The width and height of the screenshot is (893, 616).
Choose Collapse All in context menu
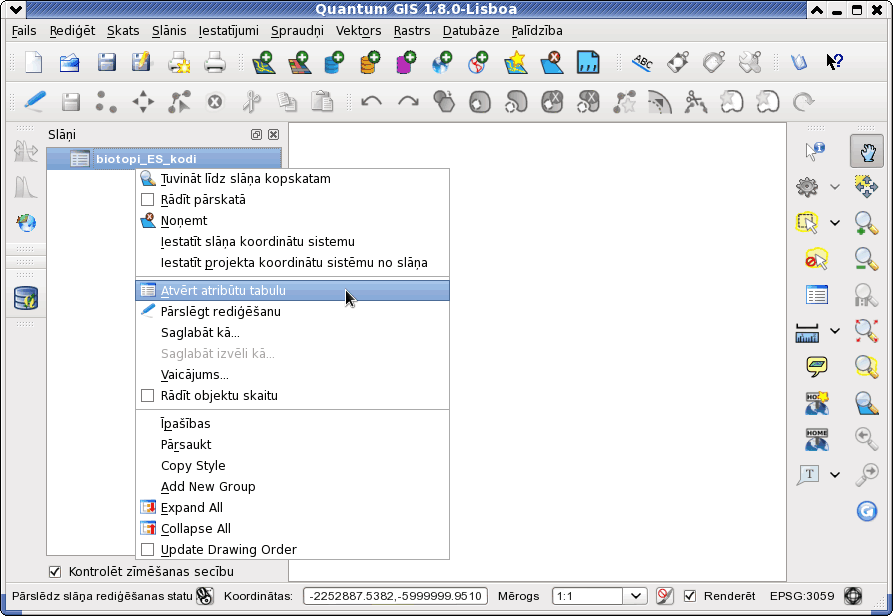(292, 529)
